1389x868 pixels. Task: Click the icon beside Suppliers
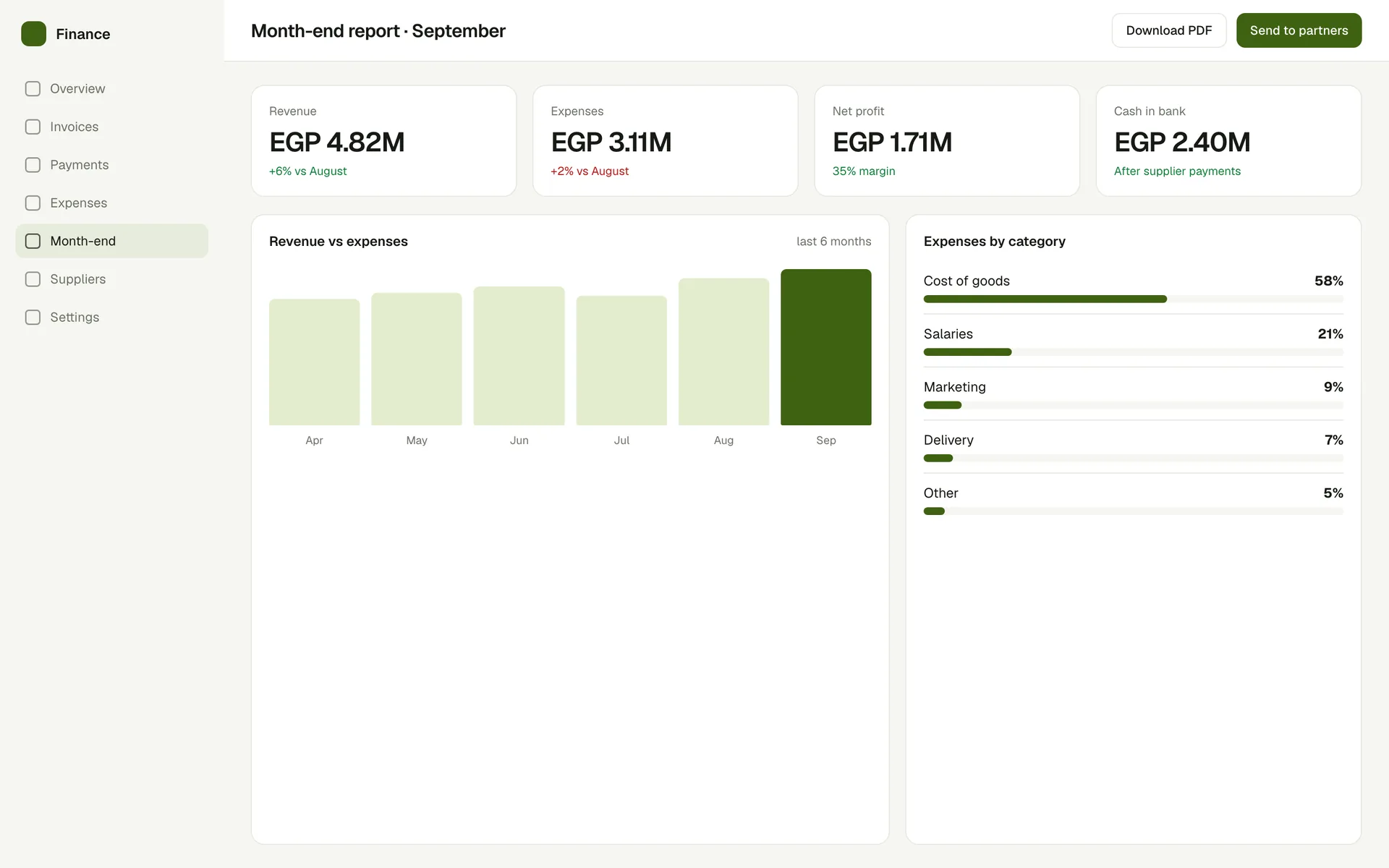[x=33, y=279]
